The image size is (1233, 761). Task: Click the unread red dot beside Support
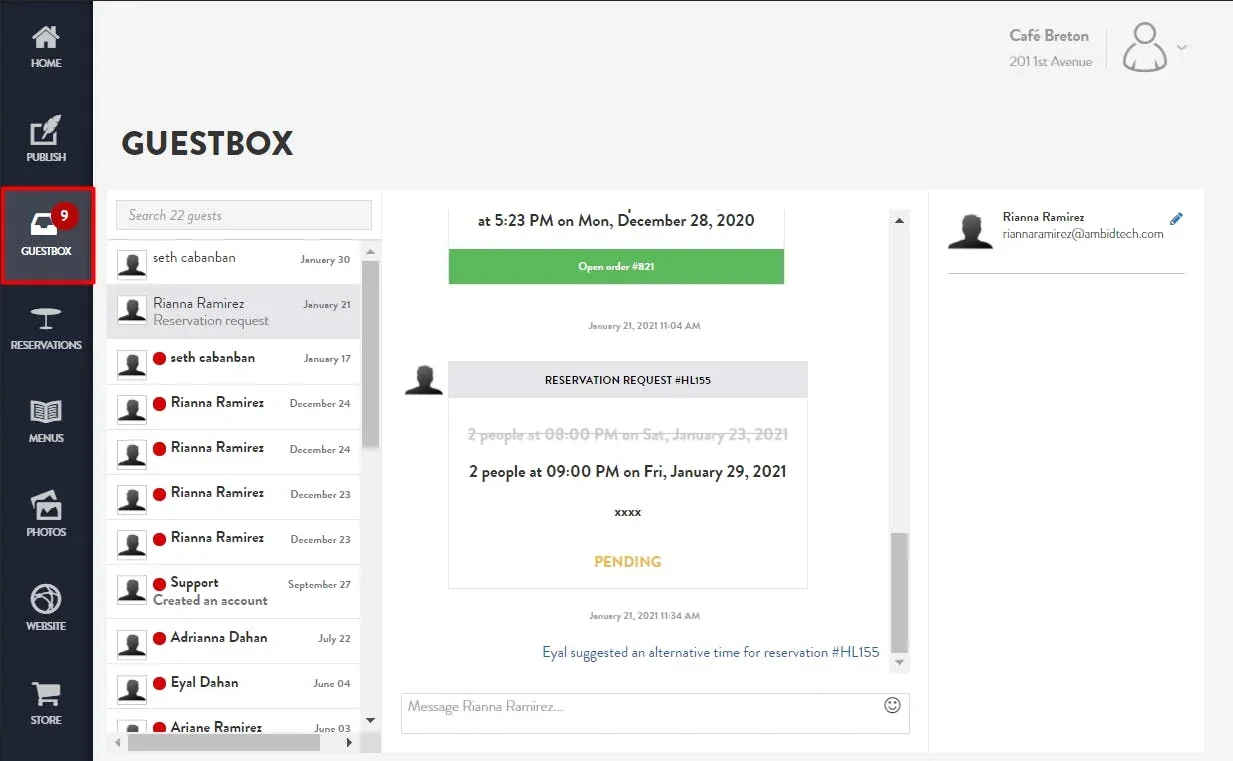pyautogui.click(x=159, y=584)
